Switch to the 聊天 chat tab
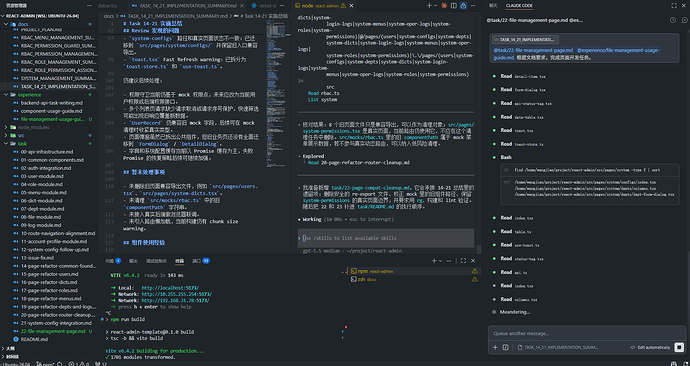 (493, 6)
